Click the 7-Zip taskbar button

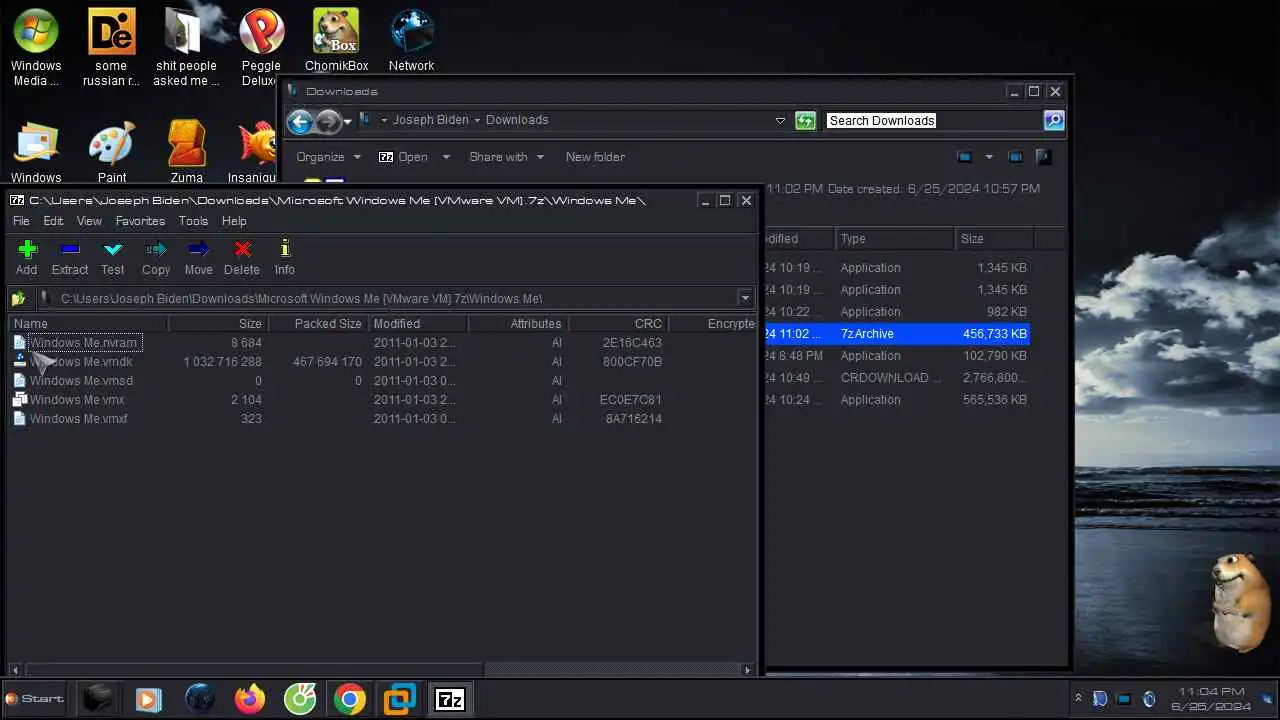tap(451, 699)
